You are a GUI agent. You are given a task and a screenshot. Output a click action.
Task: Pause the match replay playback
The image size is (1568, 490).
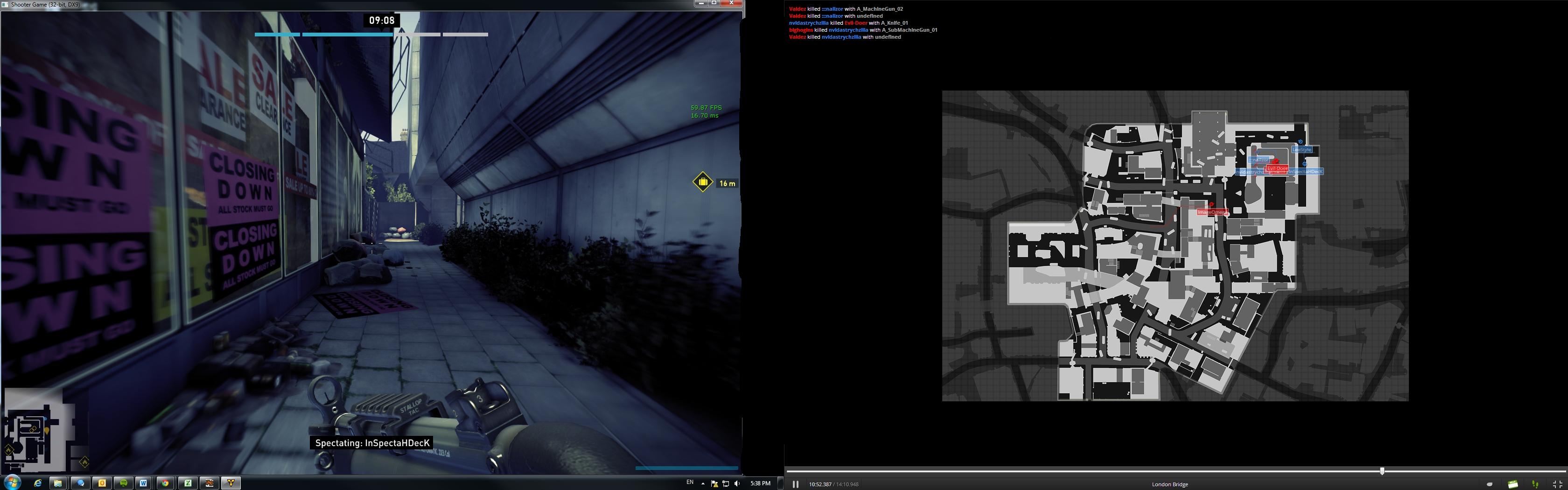(x=795, y=484)
